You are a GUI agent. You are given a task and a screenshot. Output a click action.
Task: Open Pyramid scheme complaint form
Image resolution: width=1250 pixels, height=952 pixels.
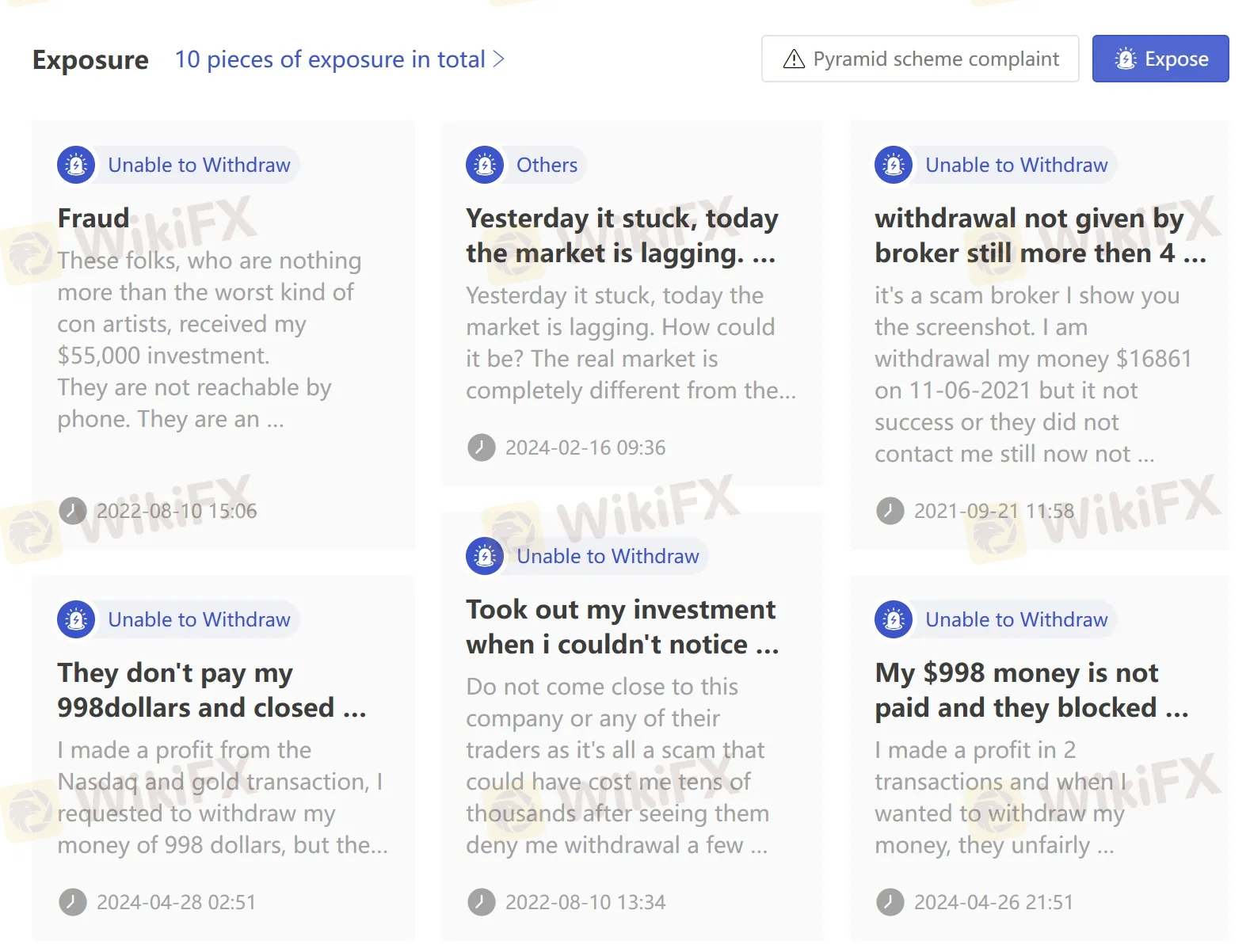(920, 59)
